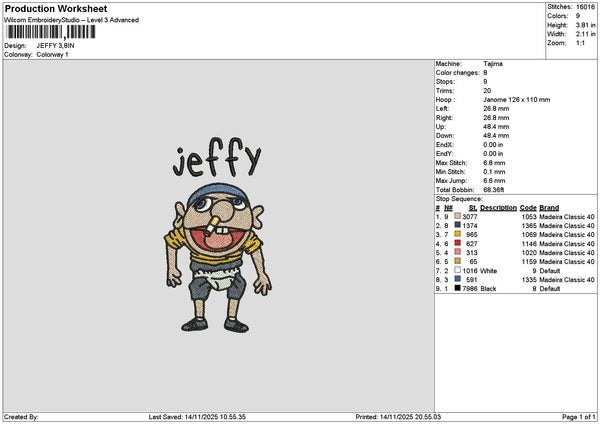Click the Height value '3.81 in'

tap(585, 25)
